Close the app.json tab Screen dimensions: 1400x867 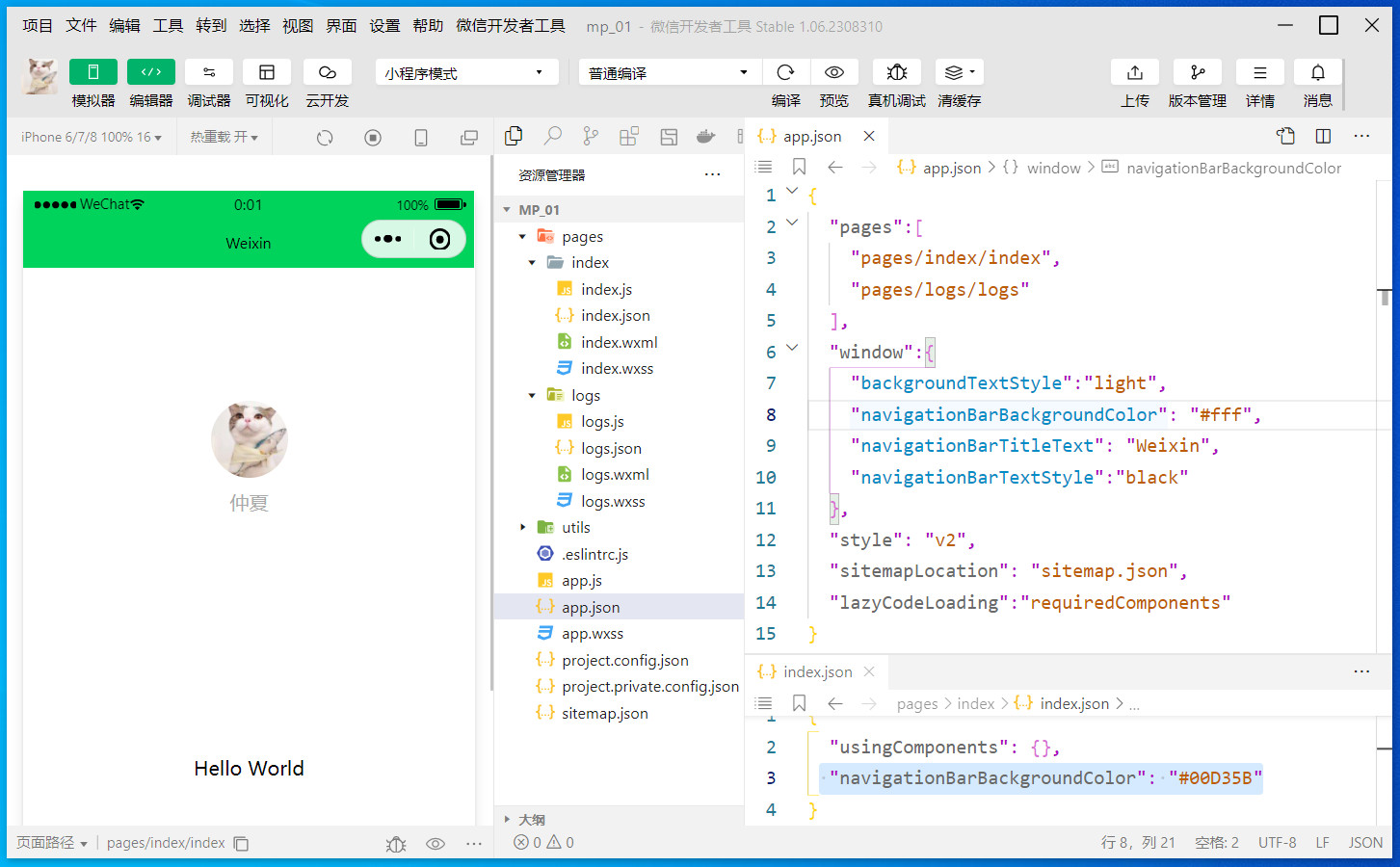pyautogui.click(x=869, y=137)
